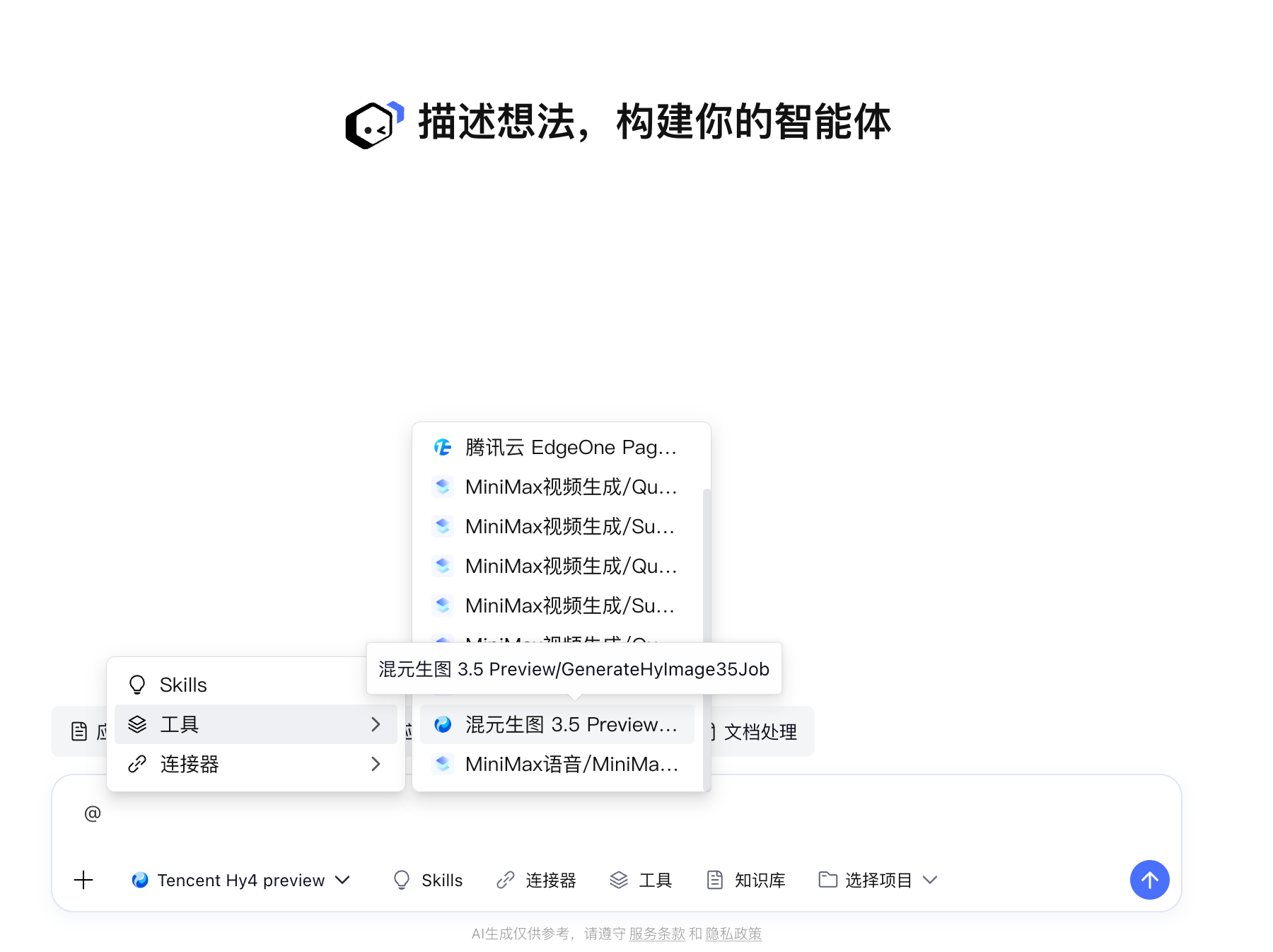Choose the 混元生图 3.5 Preview tool entry

point(557,724)
